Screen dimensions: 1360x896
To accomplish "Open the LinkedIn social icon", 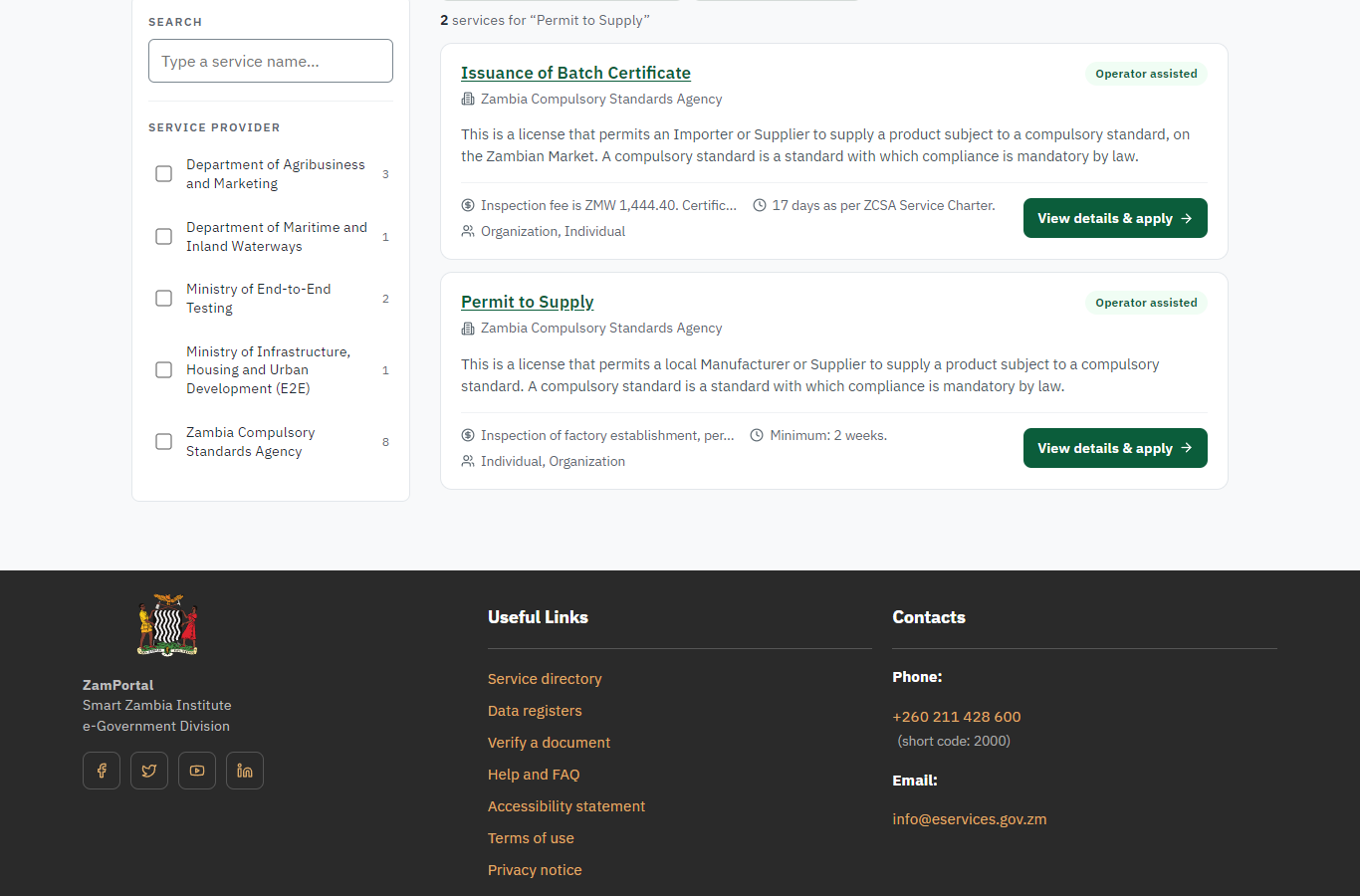I will (x=245, y=771).
